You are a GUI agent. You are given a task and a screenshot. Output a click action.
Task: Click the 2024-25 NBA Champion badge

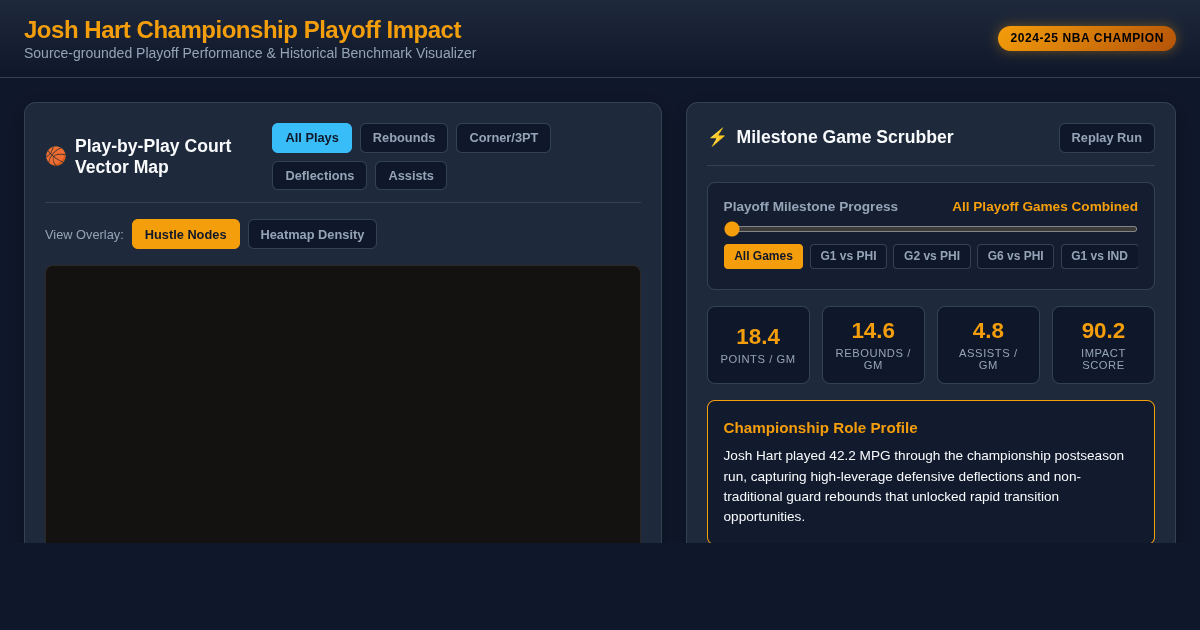click(x=1087, y=38)
